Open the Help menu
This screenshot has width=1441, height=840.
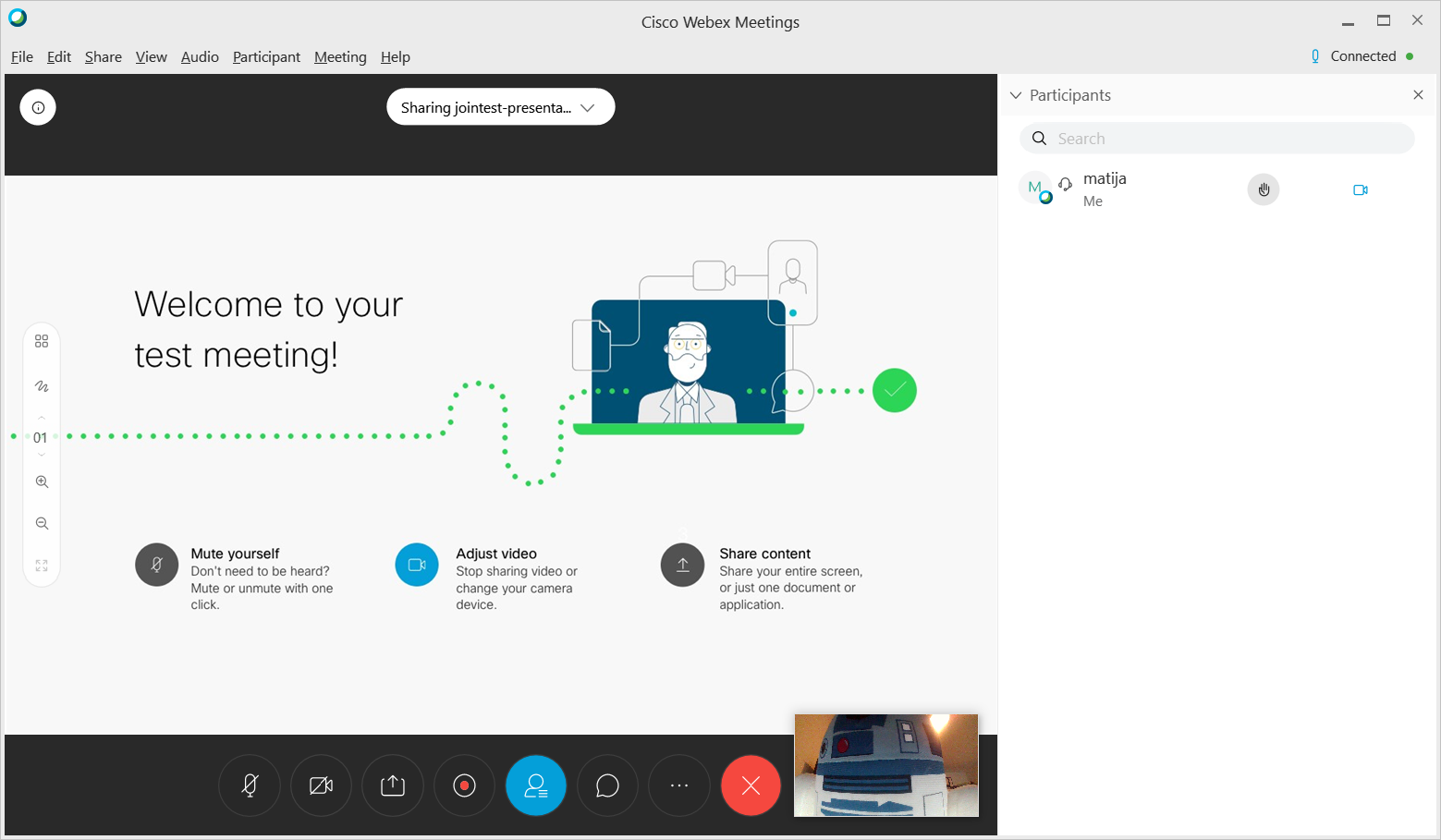(396, 57)
